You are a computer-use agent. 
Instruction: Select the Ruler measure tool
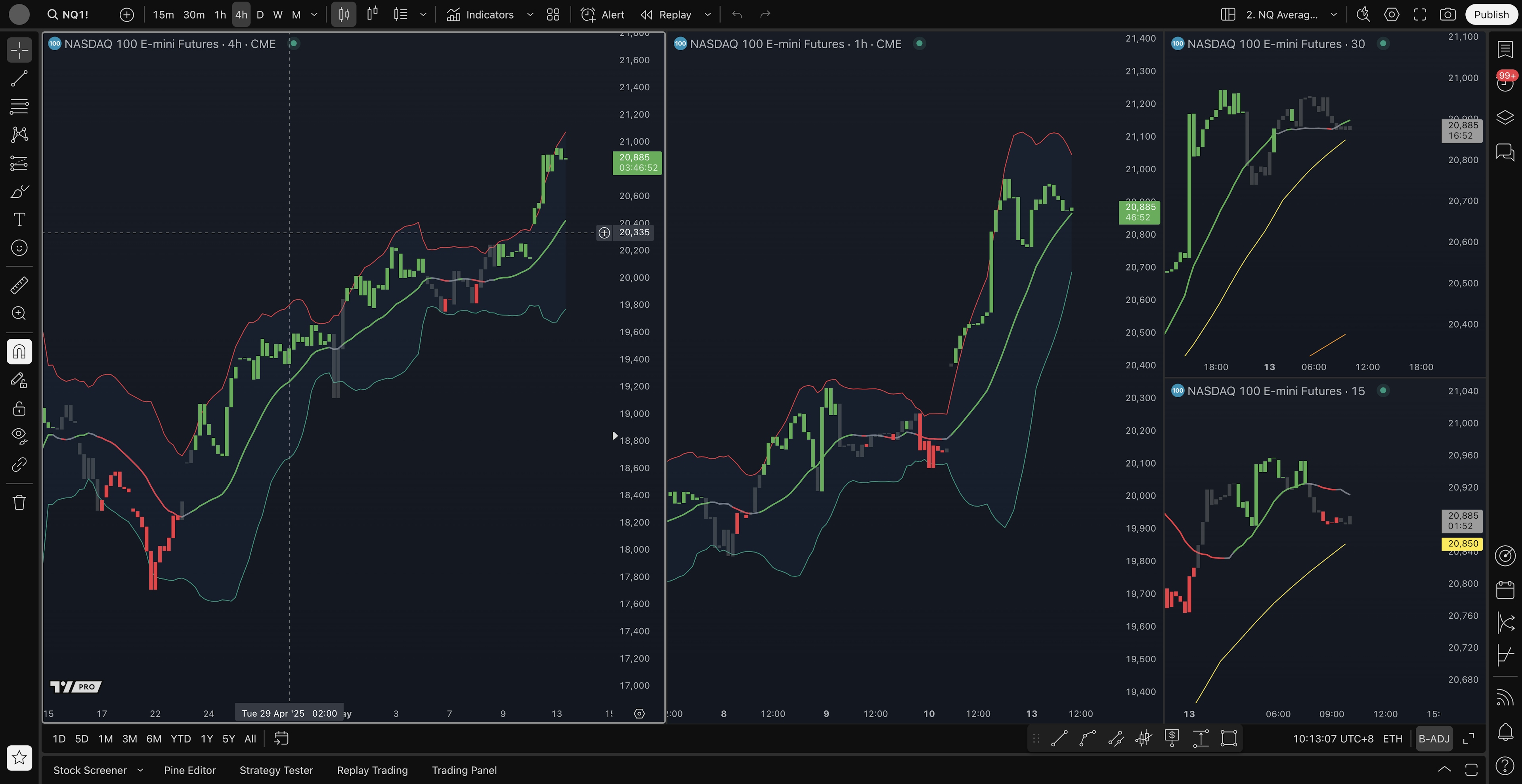[19, 285]
